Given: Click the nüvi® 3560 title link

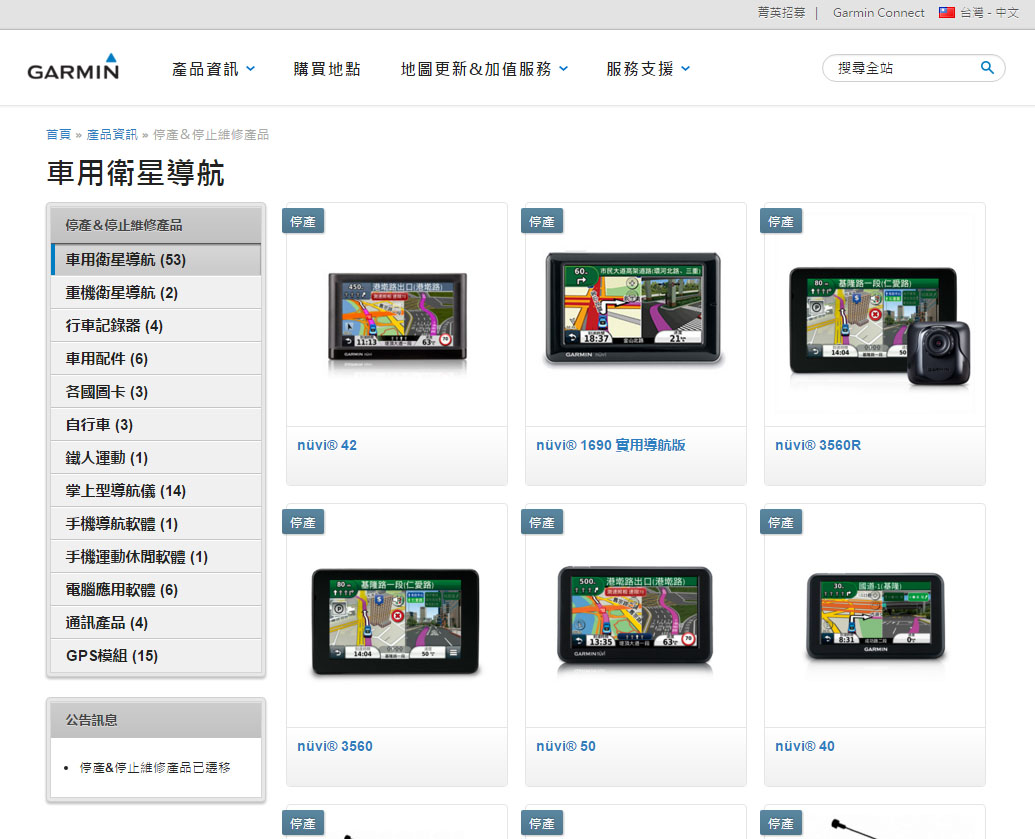Looking at the screenshot, I should [x=335, y=746].
